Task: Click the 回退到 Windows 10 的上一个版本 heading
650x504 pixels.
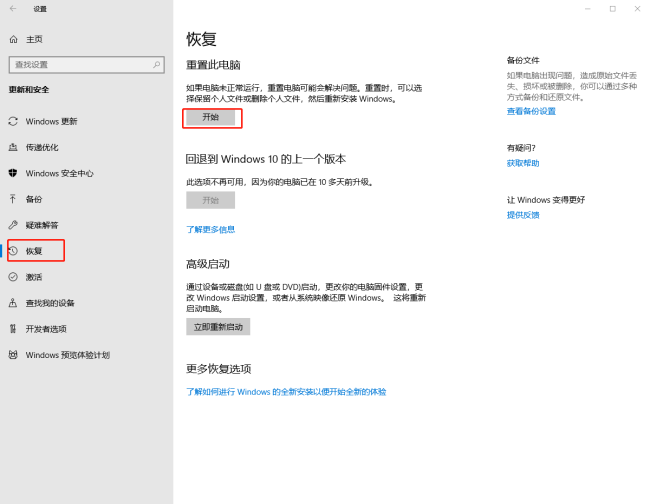Action: (266, 159)
